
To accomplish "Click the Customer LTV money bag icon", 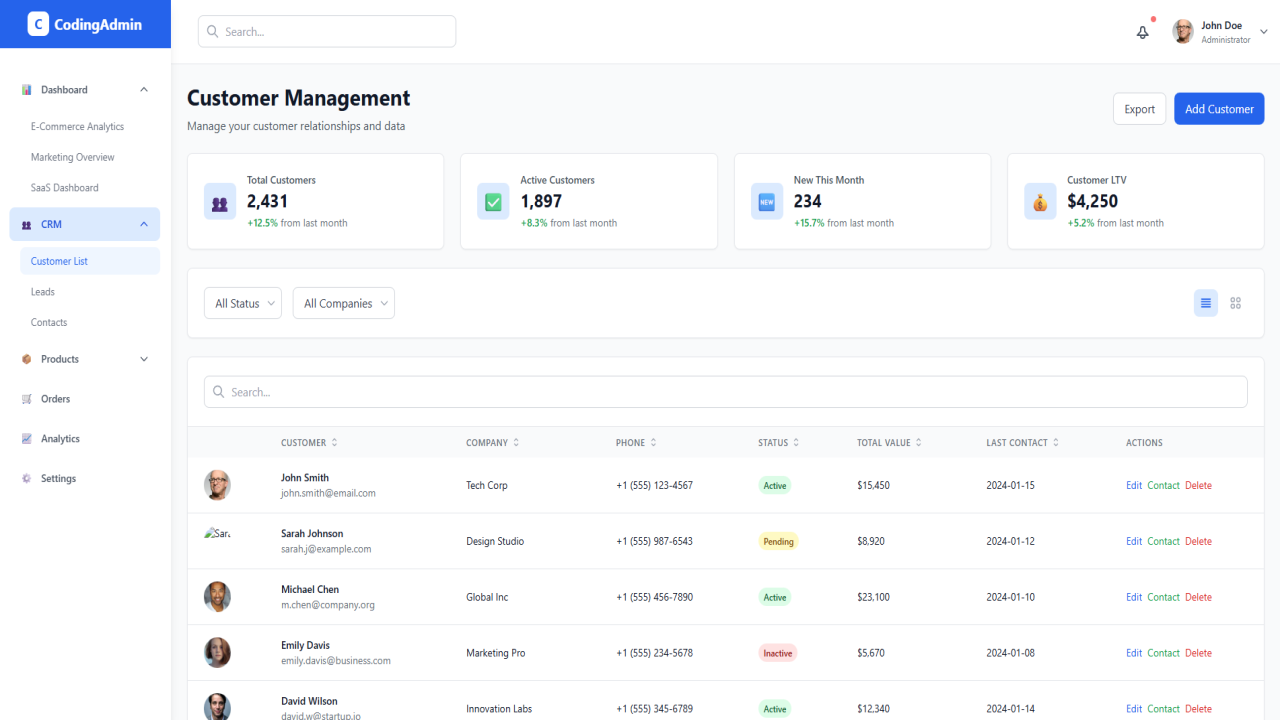I will tap(1040, 201).
